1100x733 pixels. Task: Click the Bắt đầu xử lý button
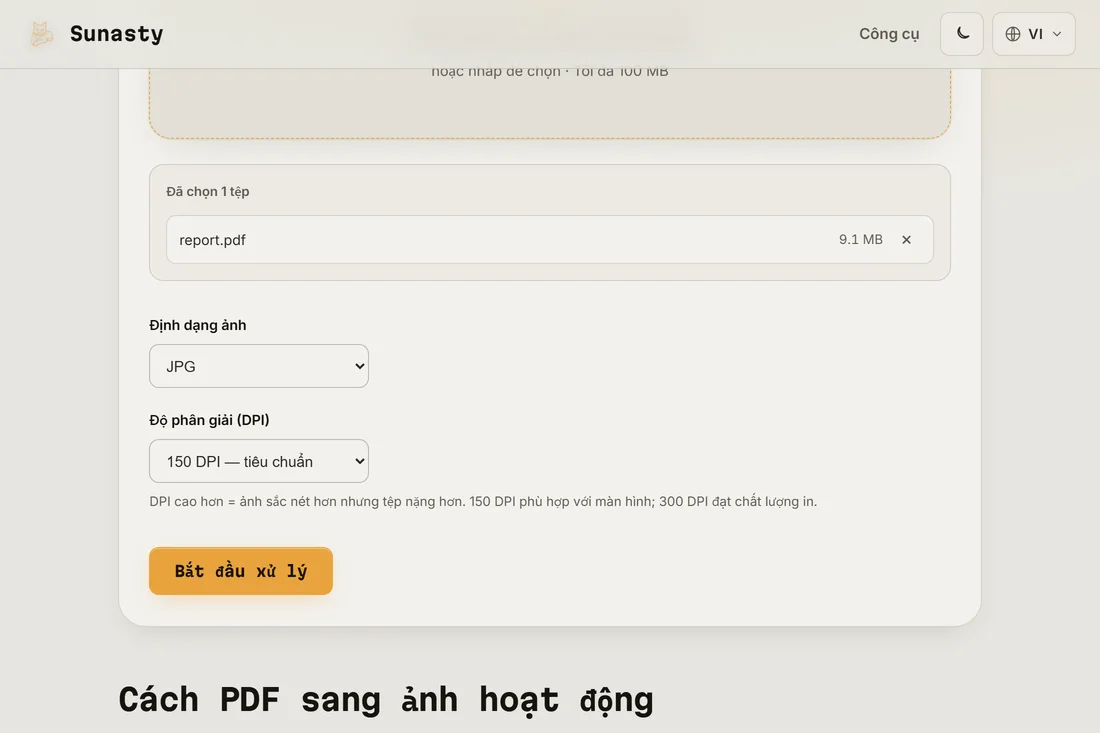[x=241, y=571]
